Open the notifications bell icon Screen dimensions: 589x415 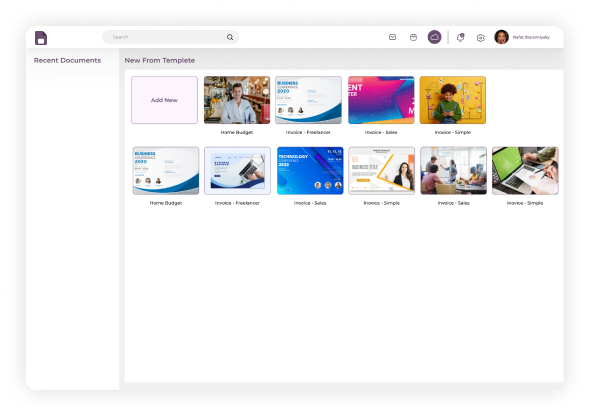click(461, 37)
